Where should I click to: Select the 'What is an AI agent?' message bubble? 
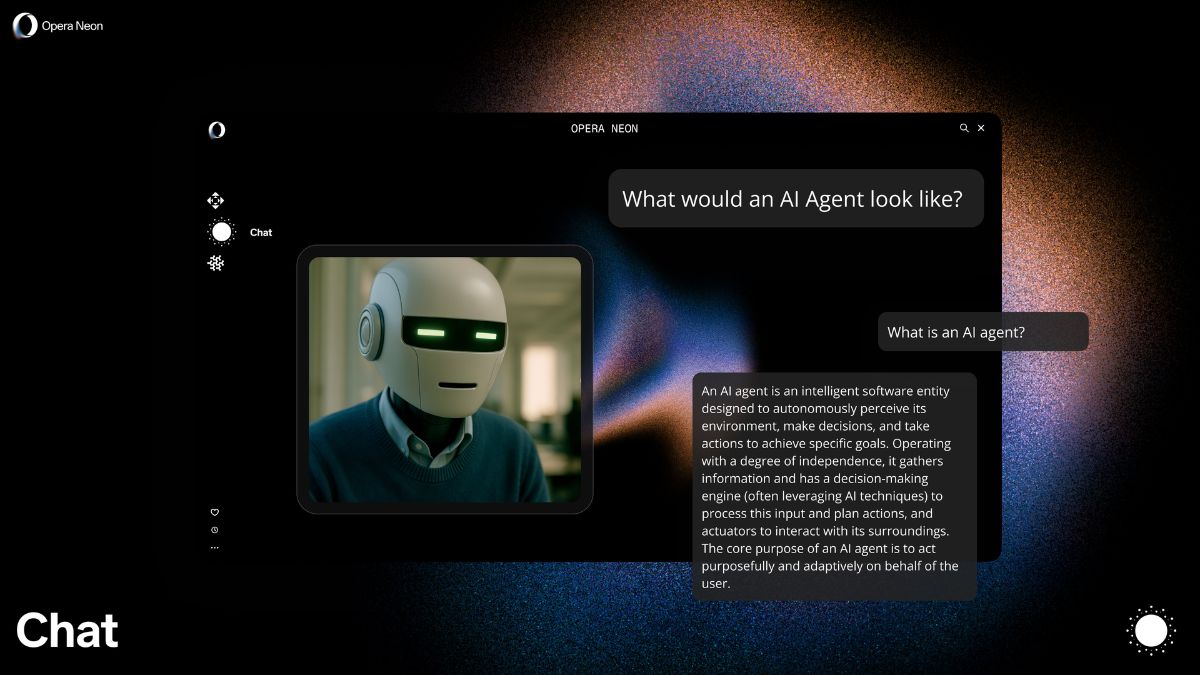pyautogui.click(x=983, y=331)
